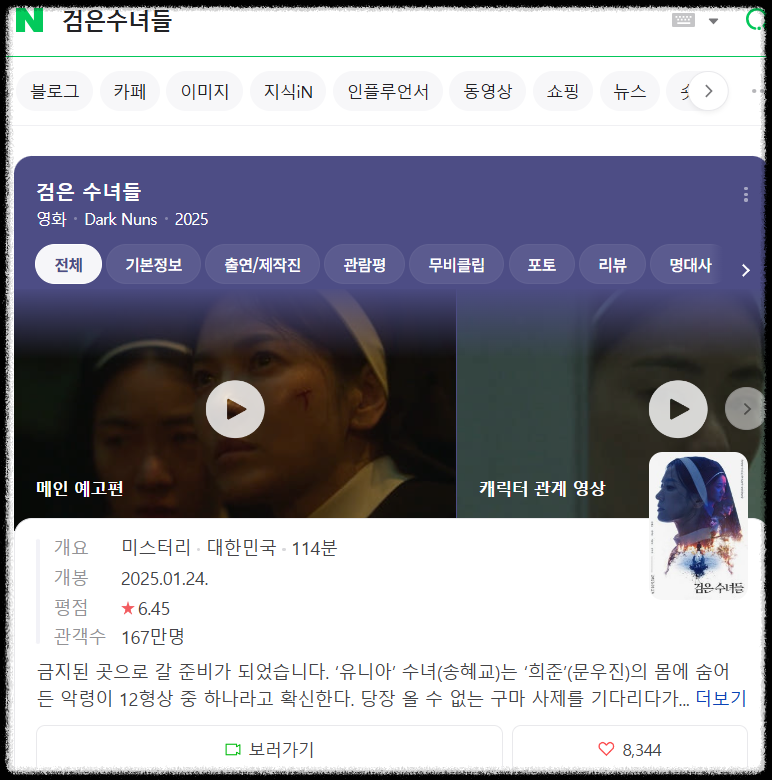The width and height of the screenshot is (772, 780).
Task: Click the 검은 수녀들 movie title heading
Action: point(89,192)
